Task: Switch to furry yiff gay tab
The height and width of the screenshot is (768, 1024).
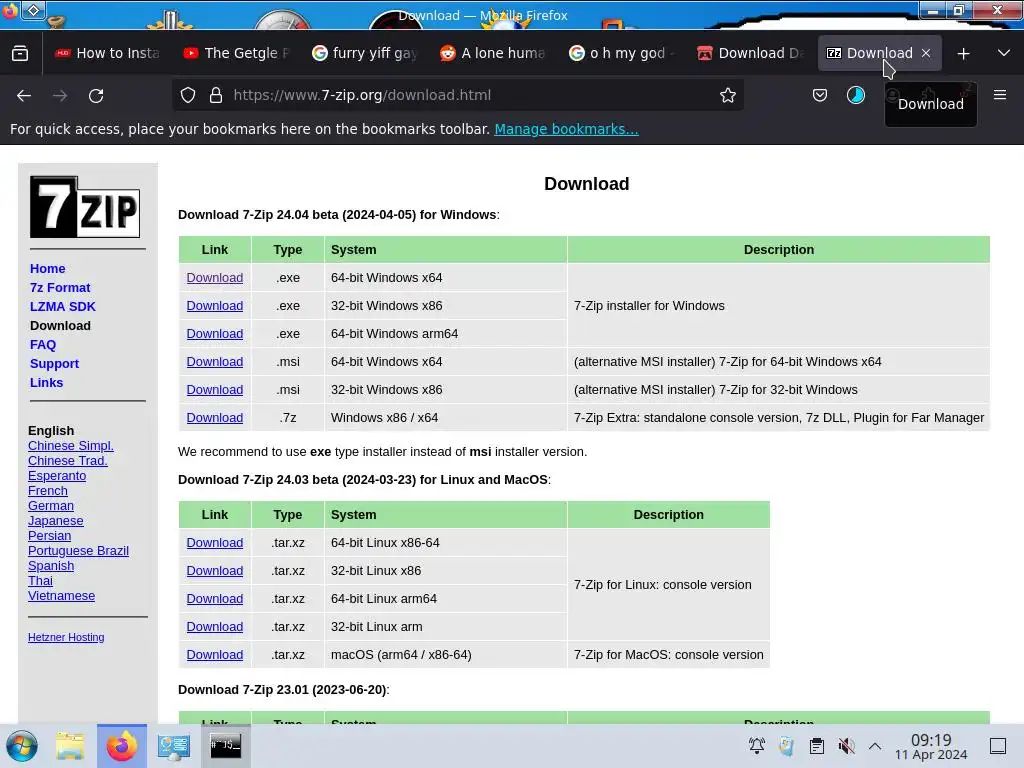Action: pos(366,53)
